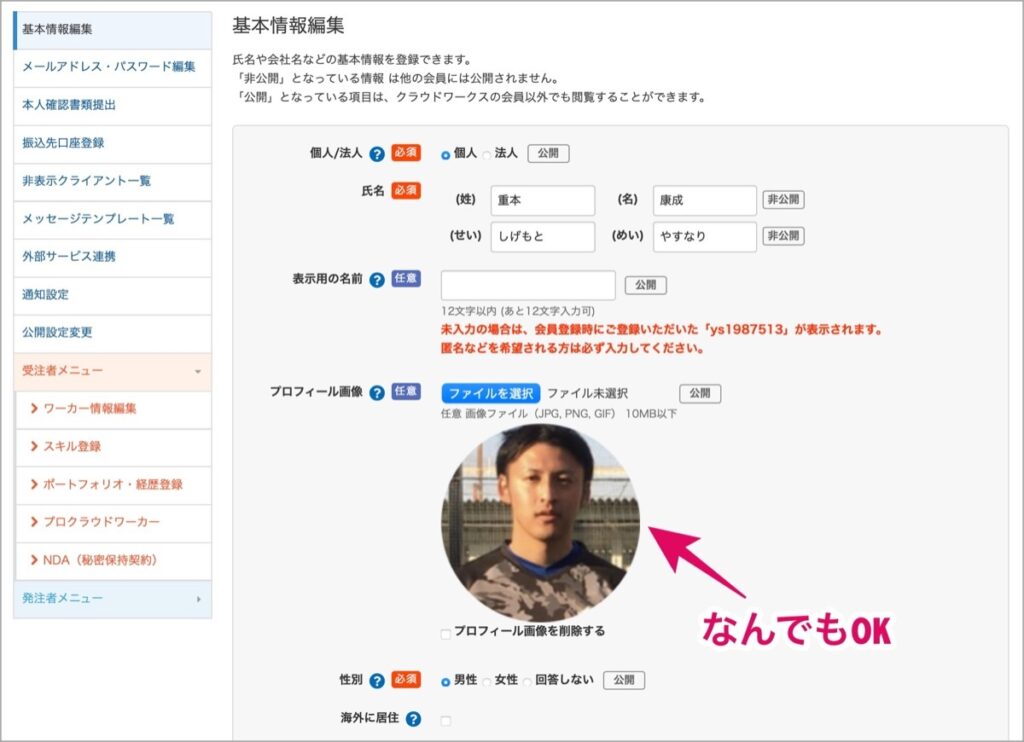Select 法人 radio button

point(487,155)
